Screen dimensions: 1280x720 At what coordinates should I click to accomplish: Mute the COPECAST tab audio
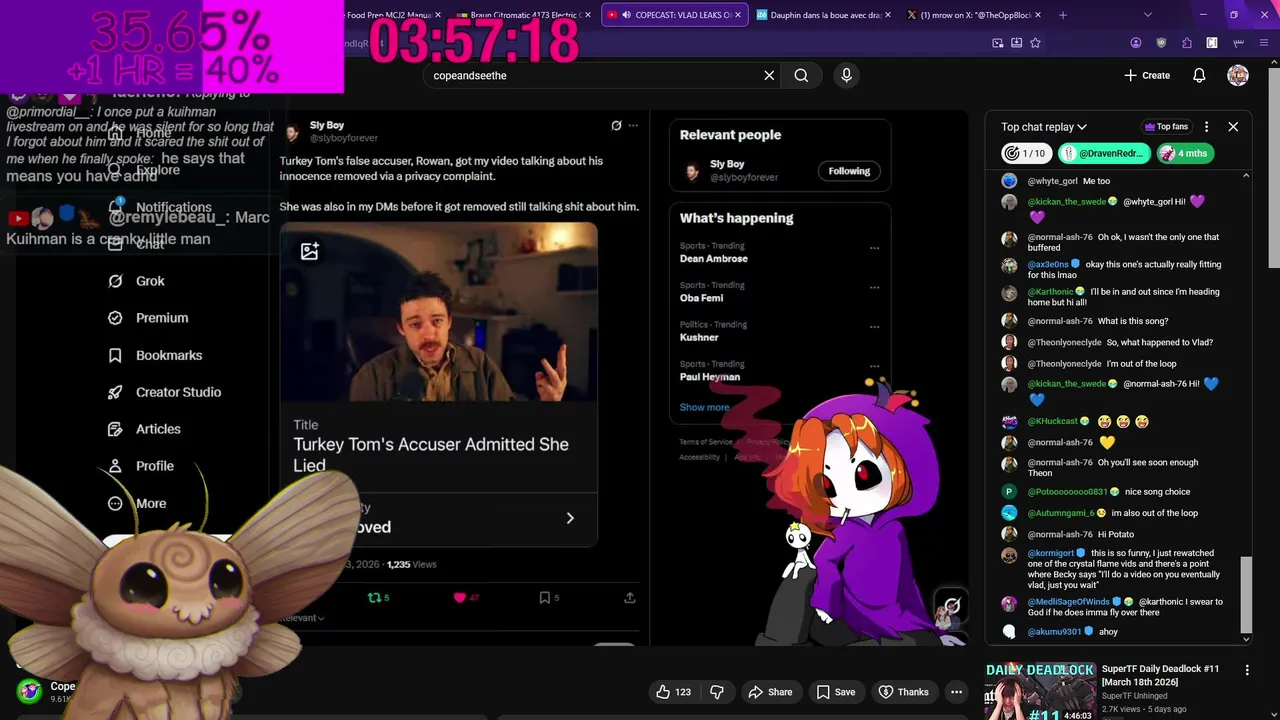pyautogui.click(x=626, y=15)
